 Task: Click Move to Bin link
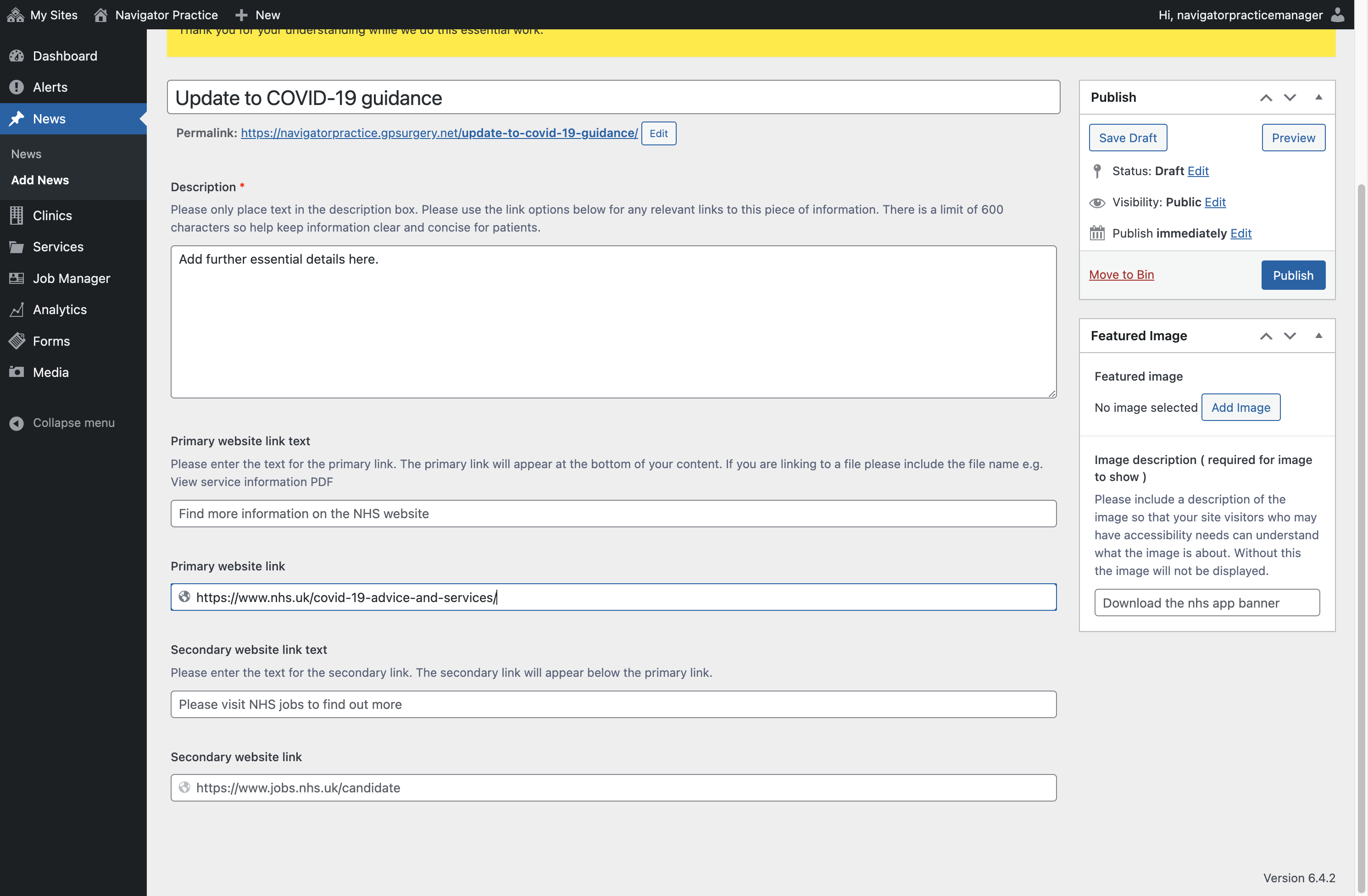point(1121,275)
